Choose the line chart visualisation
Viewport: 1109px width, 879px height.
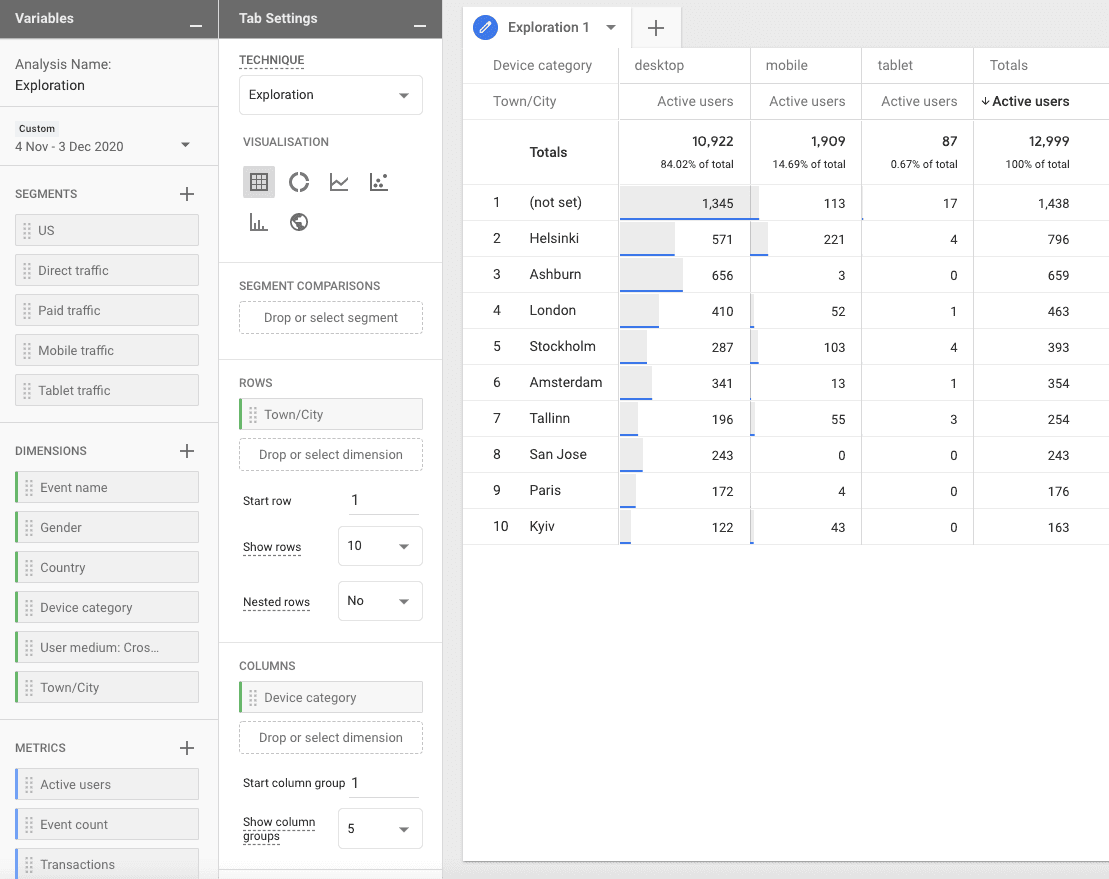coord(339,182)
